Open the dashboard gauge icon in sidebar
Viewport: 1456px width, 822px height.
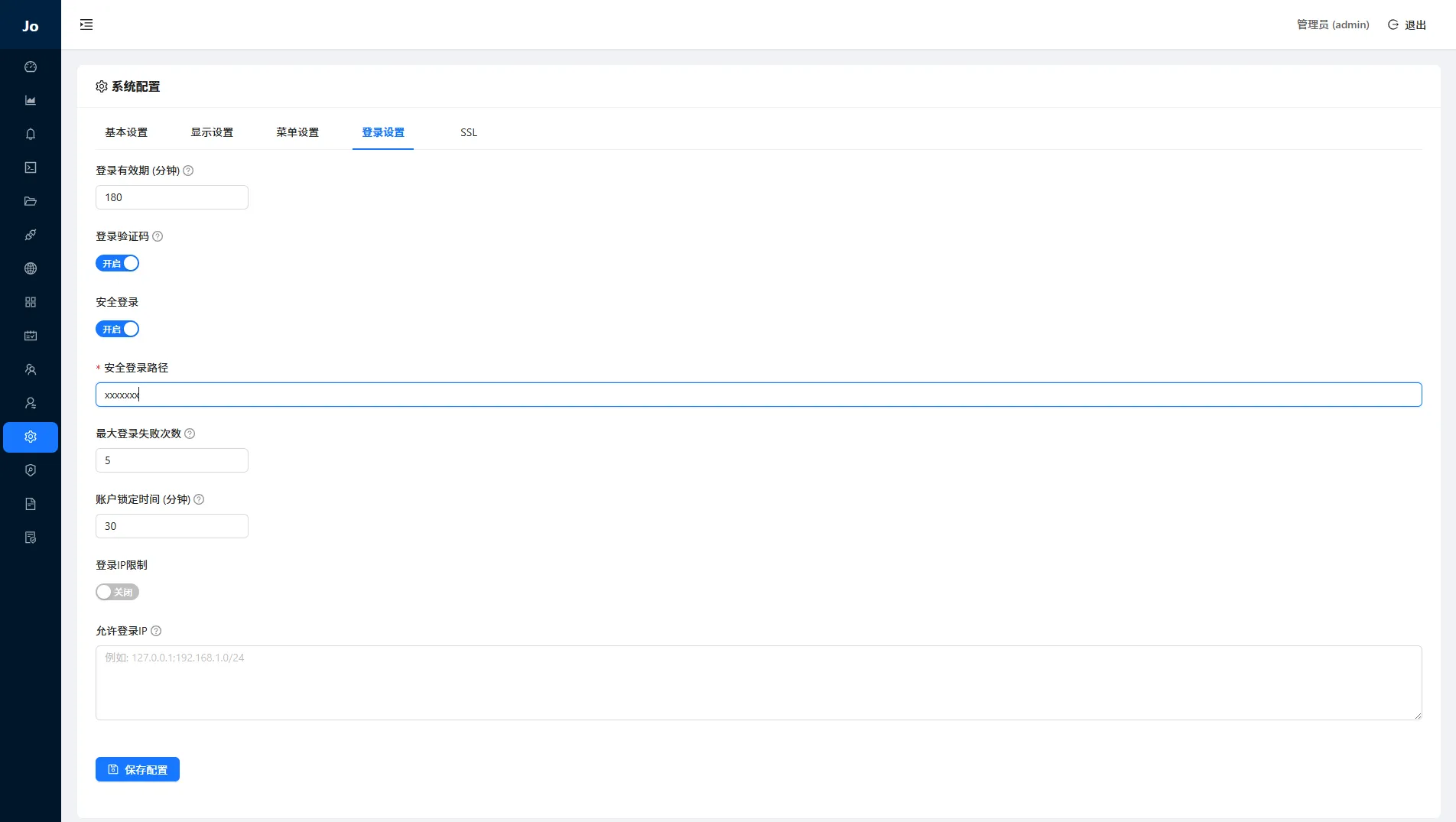(31, 67)
